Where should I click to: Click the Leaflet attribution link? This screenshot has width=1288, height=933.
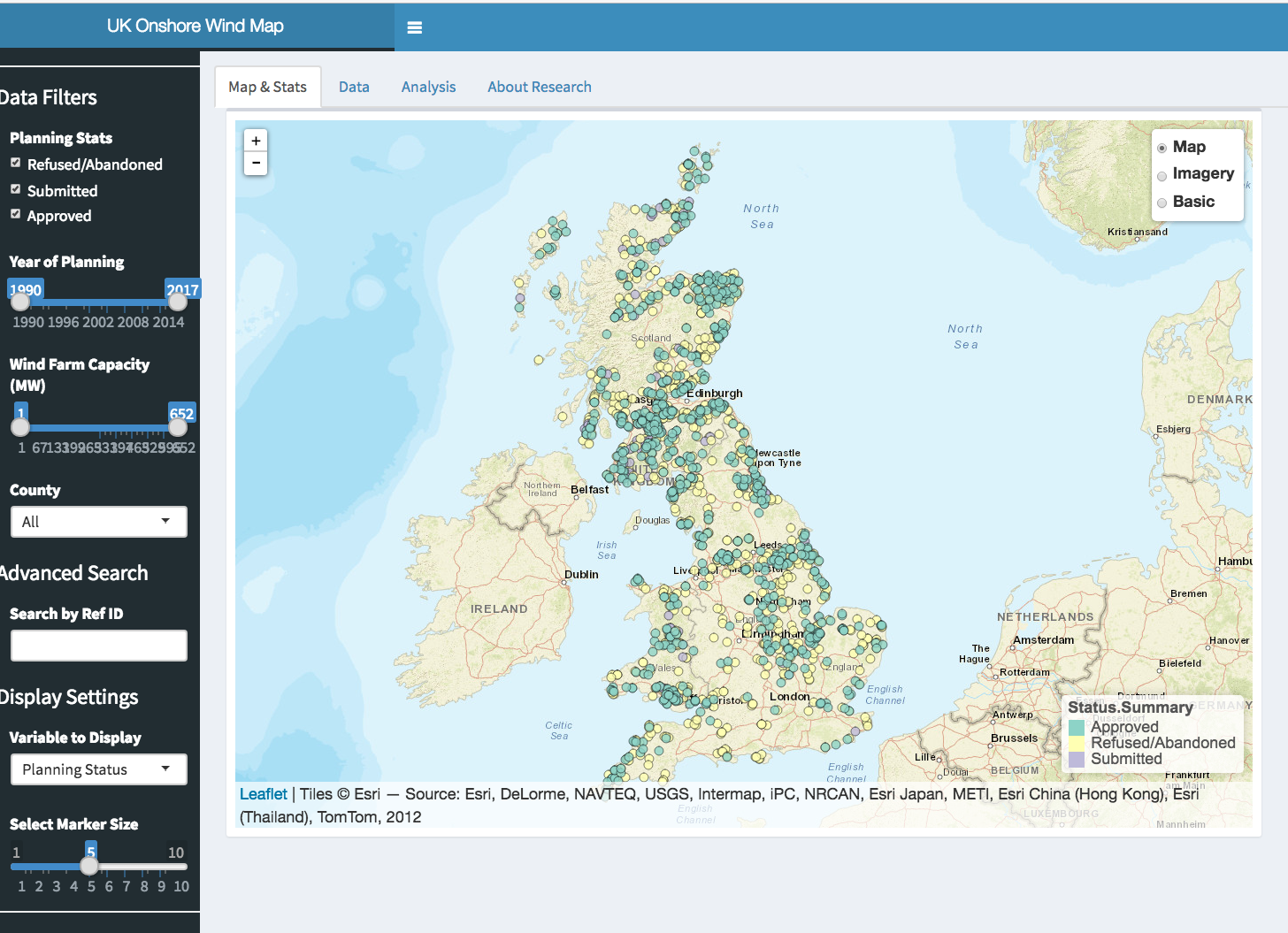click(263, 794)
